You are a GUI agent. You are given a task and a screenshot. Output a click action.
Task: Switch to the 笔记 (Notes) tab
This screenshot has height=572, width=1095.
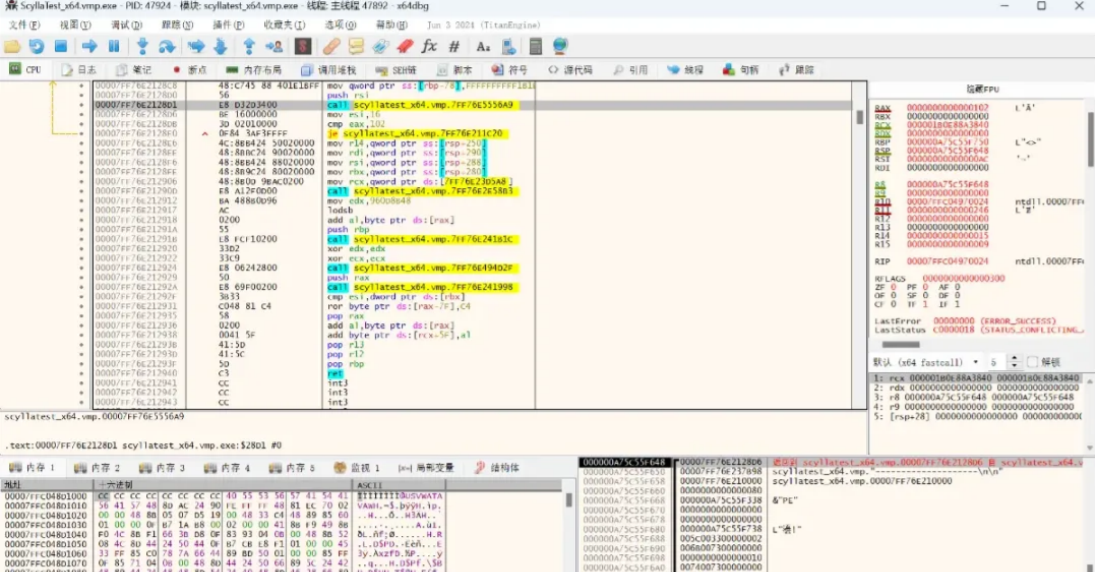click(x=133, y=70)
